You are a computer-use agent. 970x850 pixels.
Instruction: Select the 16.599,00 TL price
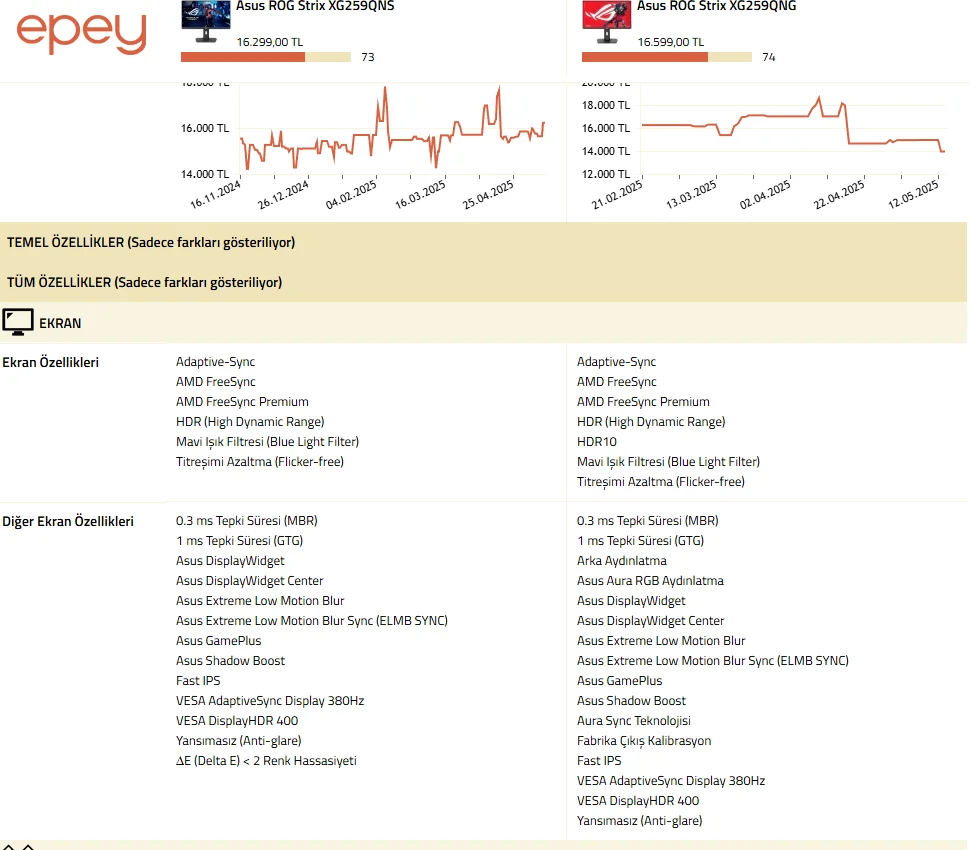(671, 42)
